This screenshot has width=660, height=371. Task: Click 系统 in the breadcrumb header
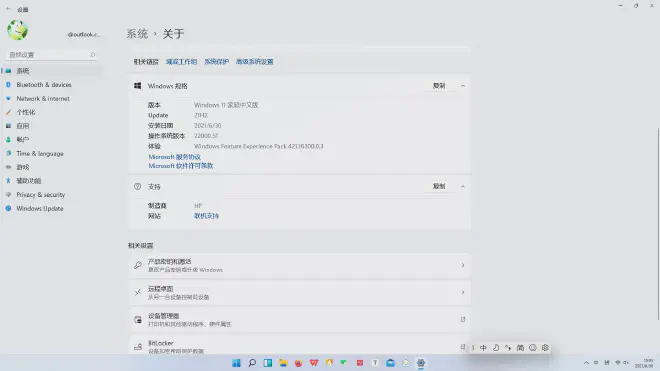click(x=137, y=34)
